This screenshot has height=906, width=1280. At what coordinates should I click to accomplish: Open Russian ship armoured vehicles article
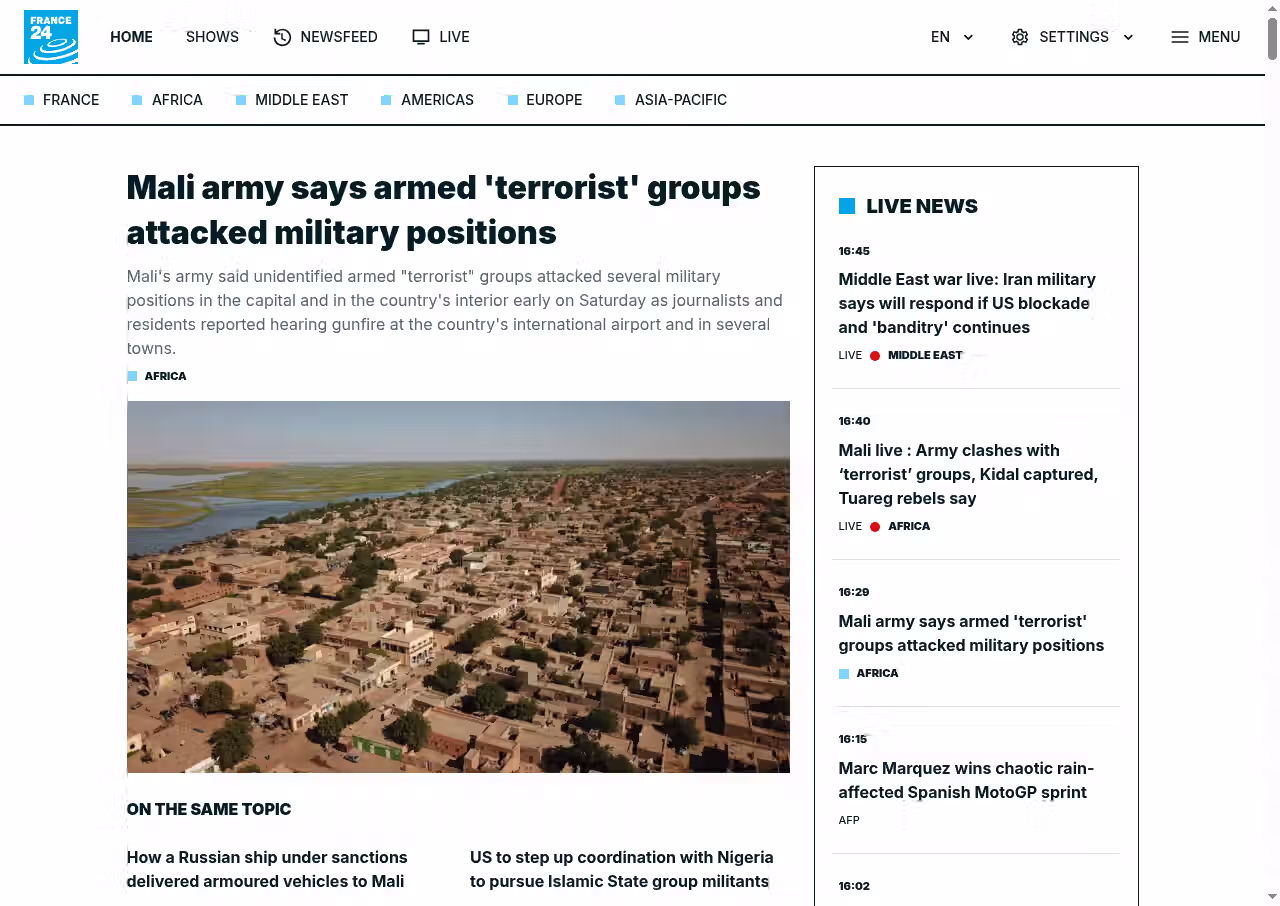click(267, 869)
